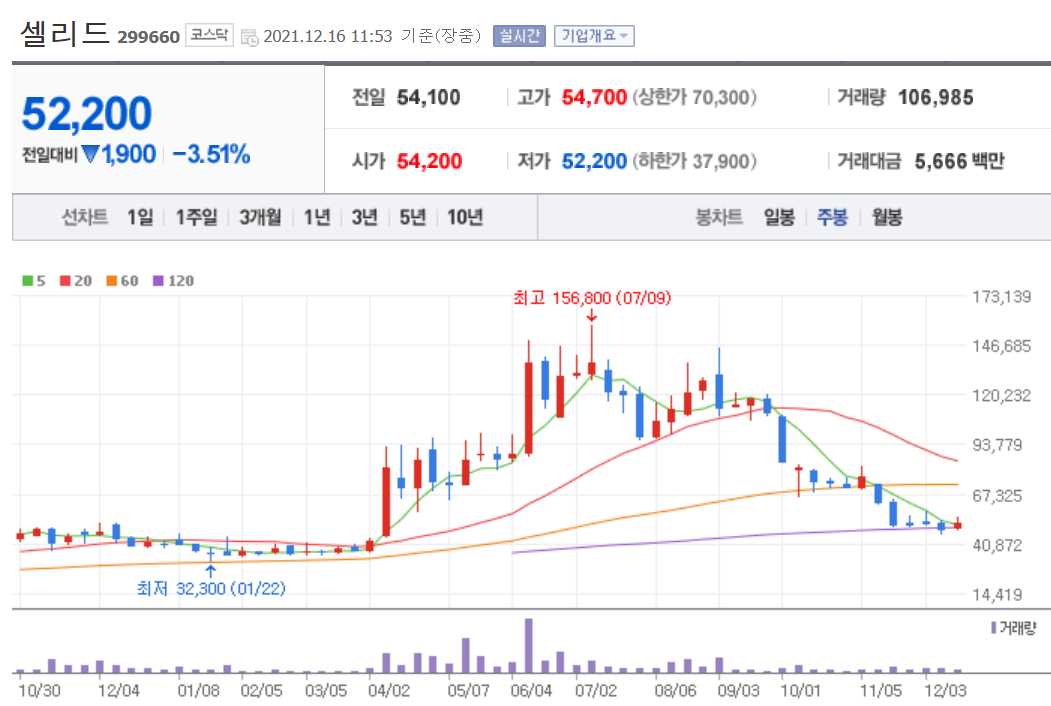The image size is (1051, 706).
Task: Click the chart icon beside the date timestamp
Action: (x=252, y=34)
